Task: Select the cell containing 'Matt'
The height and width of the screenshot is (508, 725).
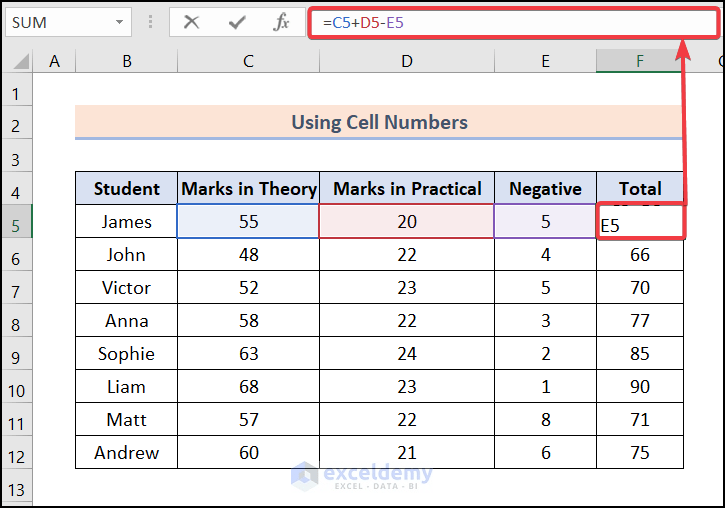Action: click(126, 419)
